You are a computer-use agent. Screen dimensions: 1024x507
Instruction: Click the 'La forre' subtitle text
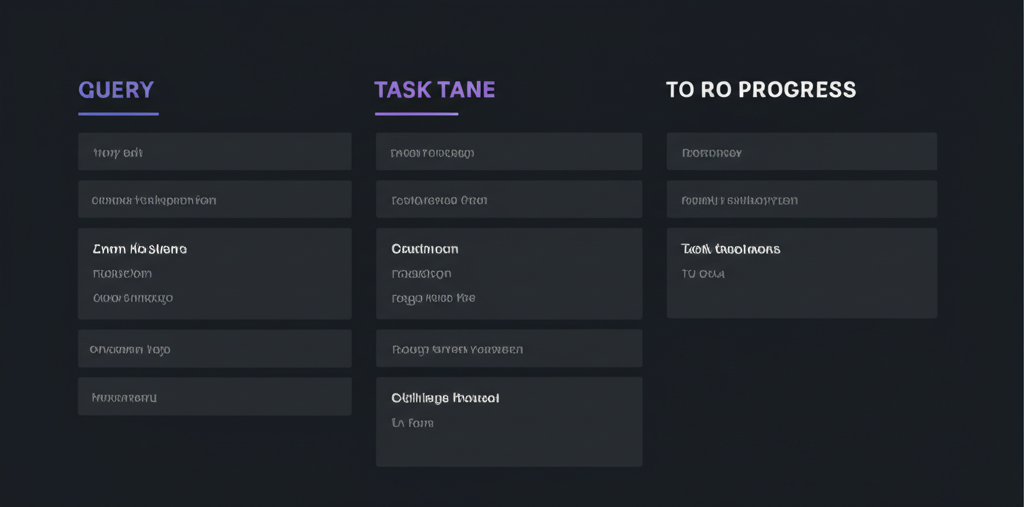[412, 423]
